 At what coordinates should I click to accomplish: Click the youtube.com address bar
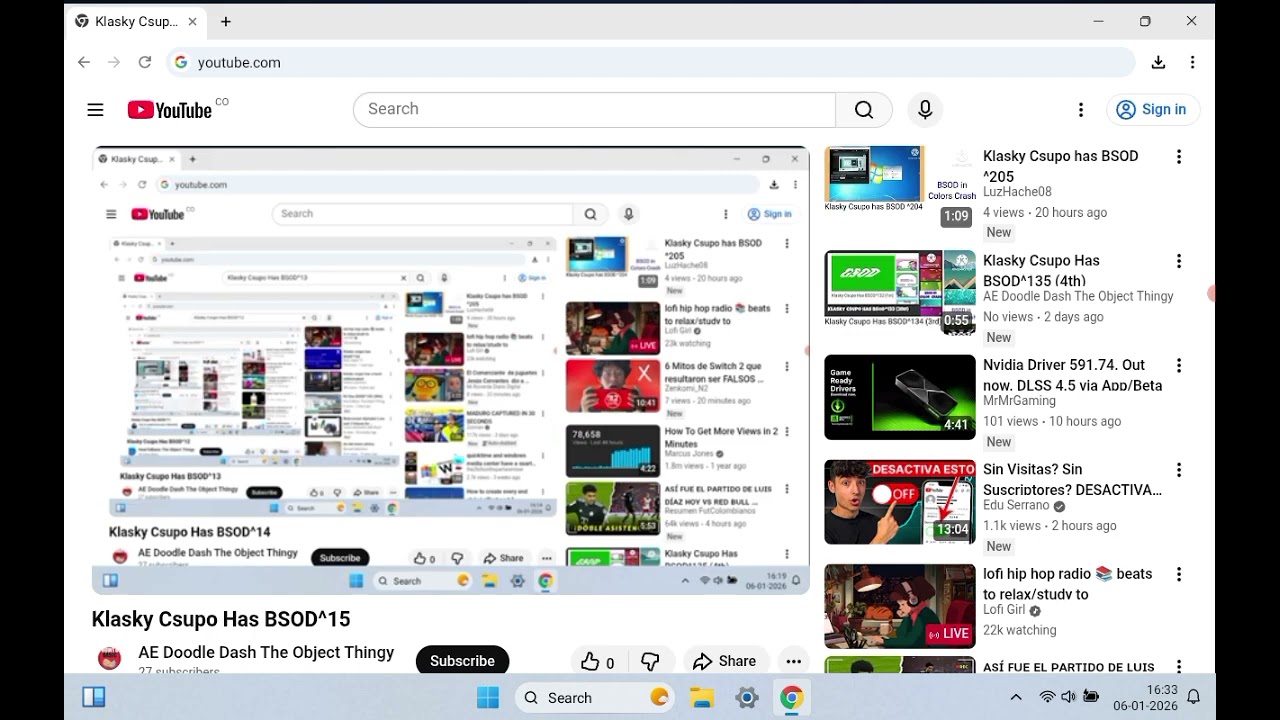pos(650,62)
